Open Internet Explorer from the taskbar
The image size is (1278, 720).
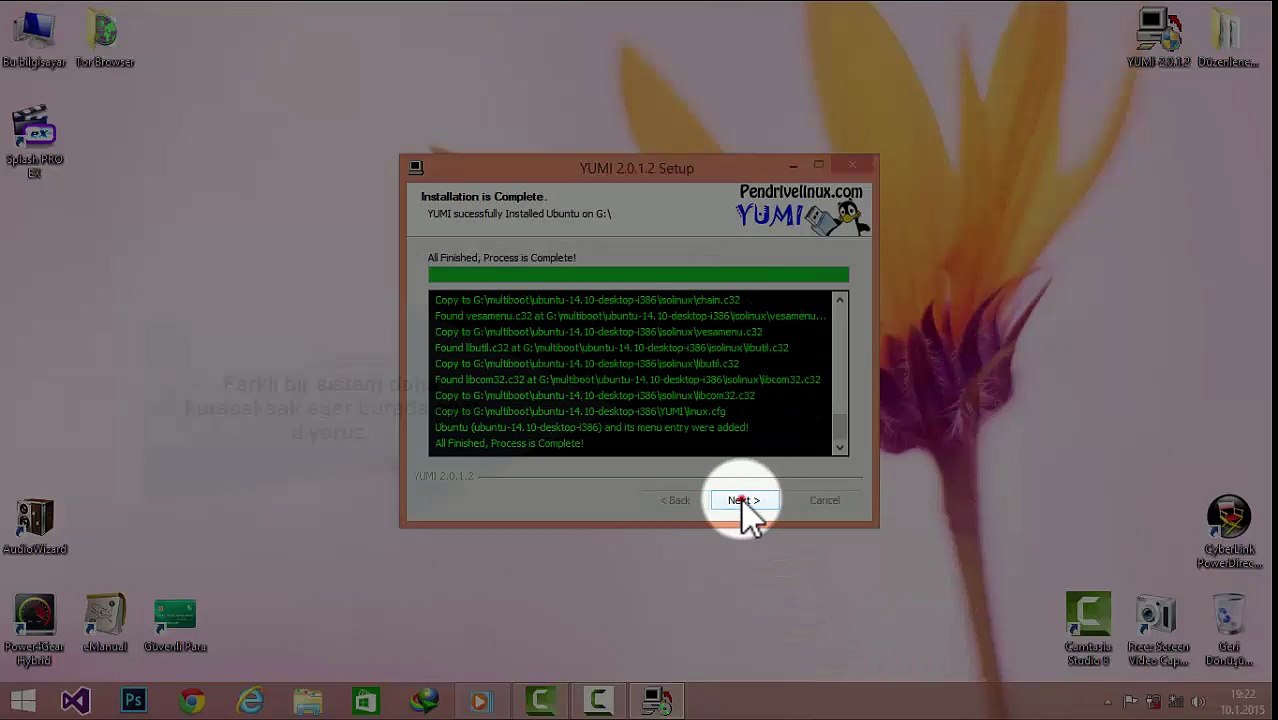250,701
